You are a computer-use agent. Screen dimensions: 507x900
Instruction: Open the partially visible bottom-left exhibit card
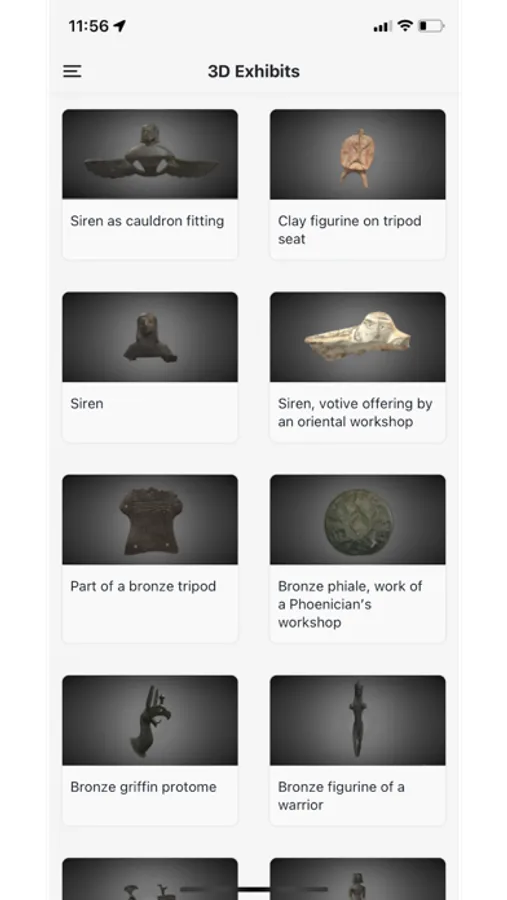tap(150, 879)
